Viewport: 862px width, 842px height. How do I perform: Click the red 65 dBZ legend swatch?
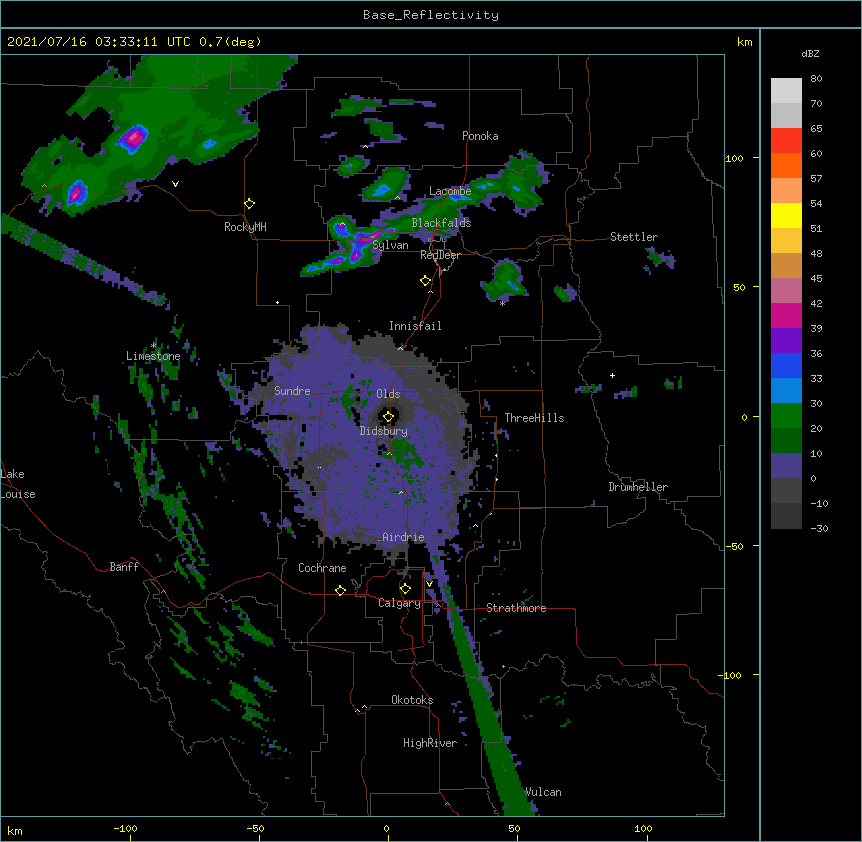pos(786,141)
